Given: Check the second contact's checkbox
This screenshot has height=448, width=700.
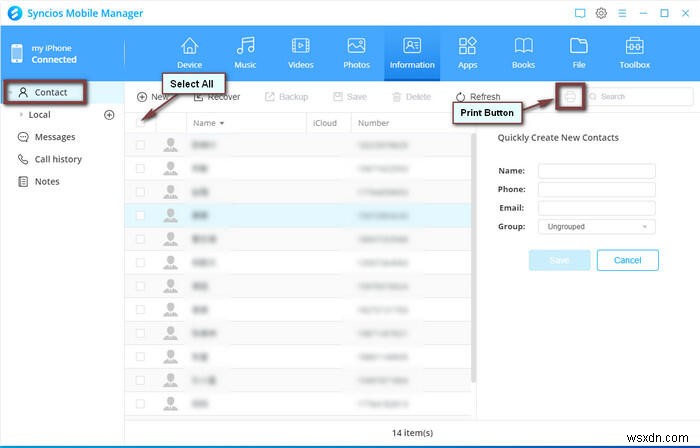Looking at the screenshot, I should (140, 169).
